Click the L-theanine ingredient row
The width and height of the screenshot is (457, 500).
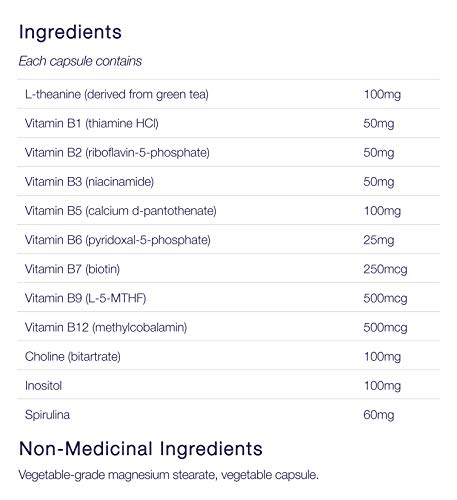tap(228, 94)
